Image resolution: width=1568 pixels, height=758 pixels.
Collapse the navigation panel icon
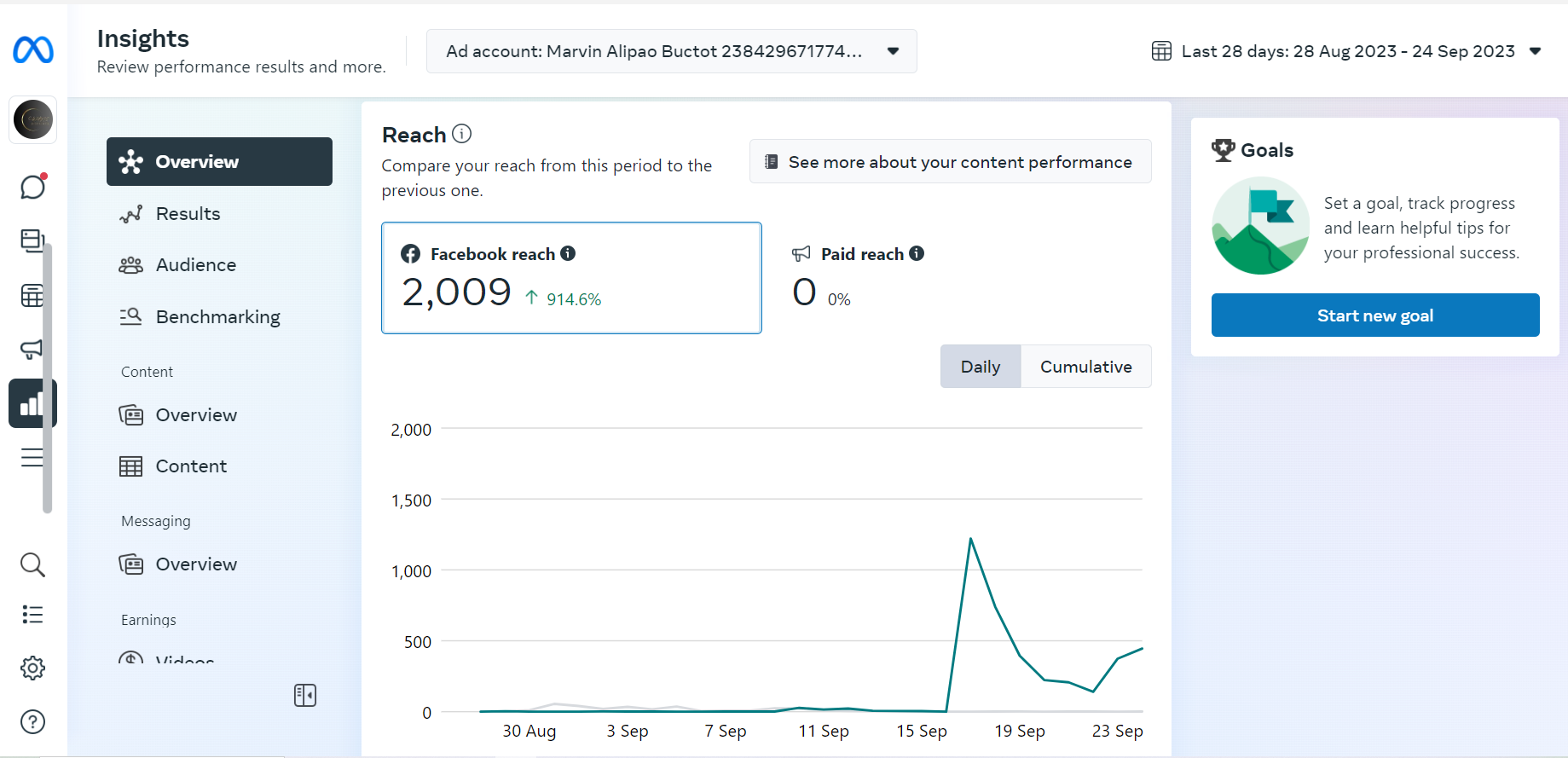click(x=305, y=696)
